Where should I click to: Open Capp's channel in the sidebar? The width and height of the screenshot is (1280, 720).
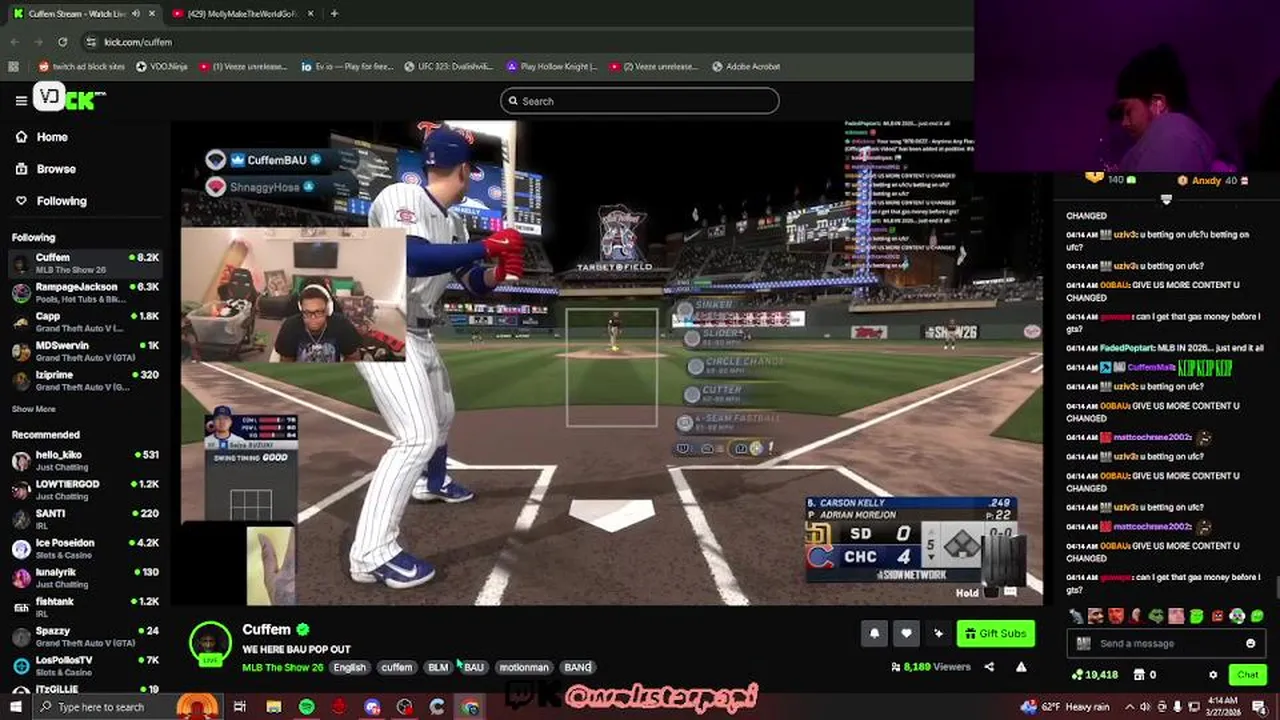tap(85, 321)
